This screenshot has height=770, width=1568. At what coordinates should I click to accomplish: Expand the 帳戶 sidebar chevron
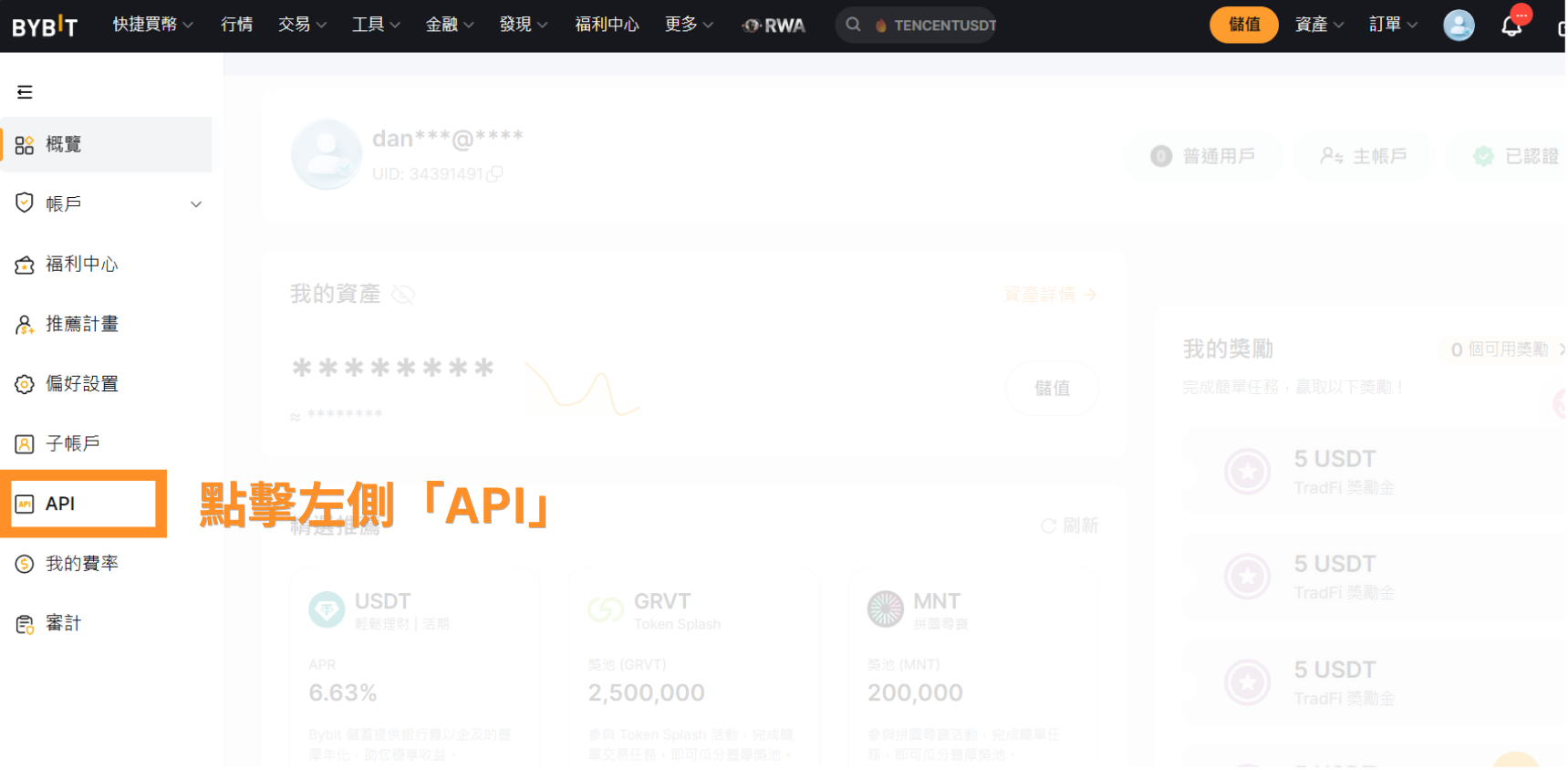[x=196, y=204]
